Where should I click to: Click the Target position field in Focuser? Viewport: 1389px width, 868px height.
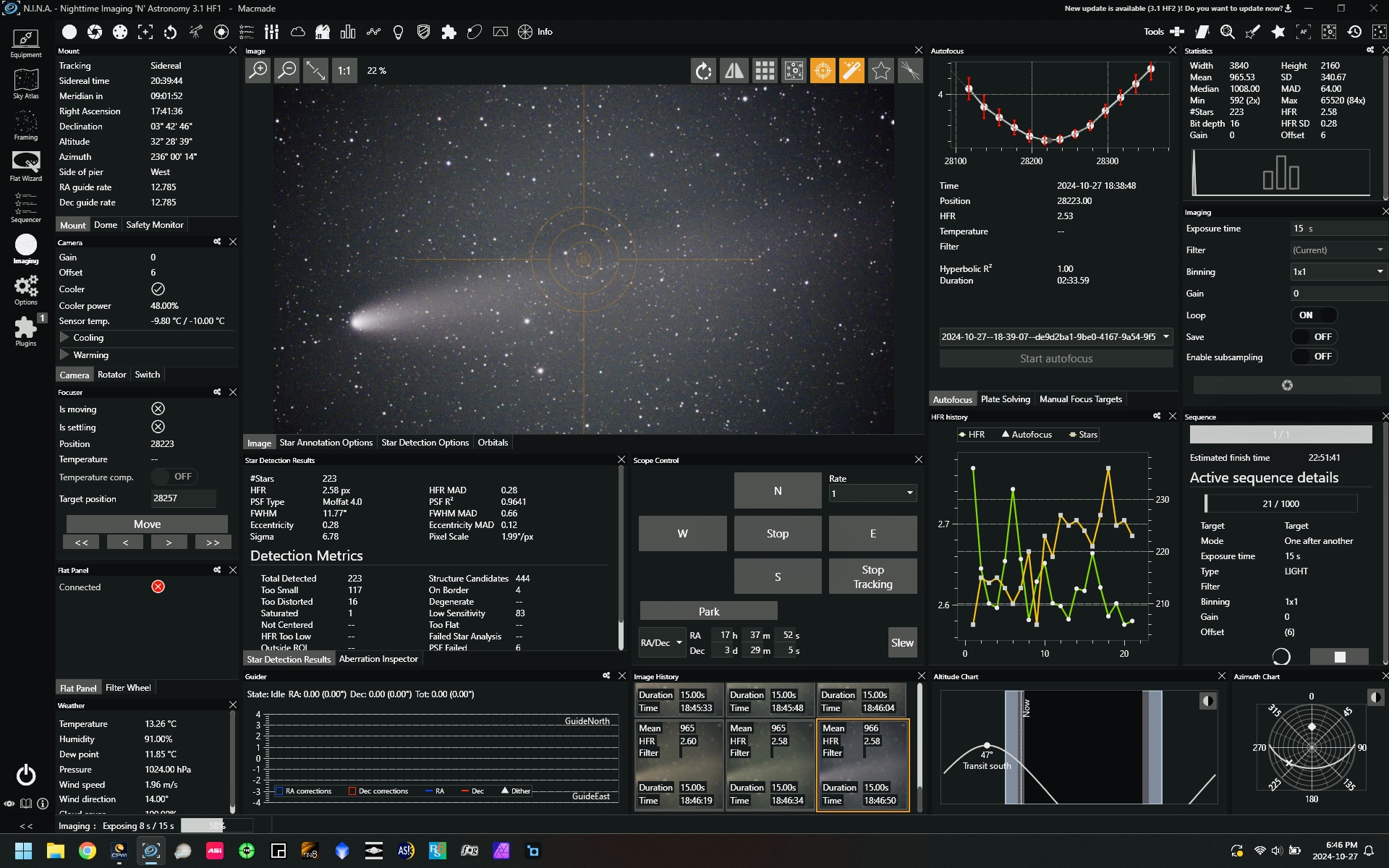click(x=183, y=498)
